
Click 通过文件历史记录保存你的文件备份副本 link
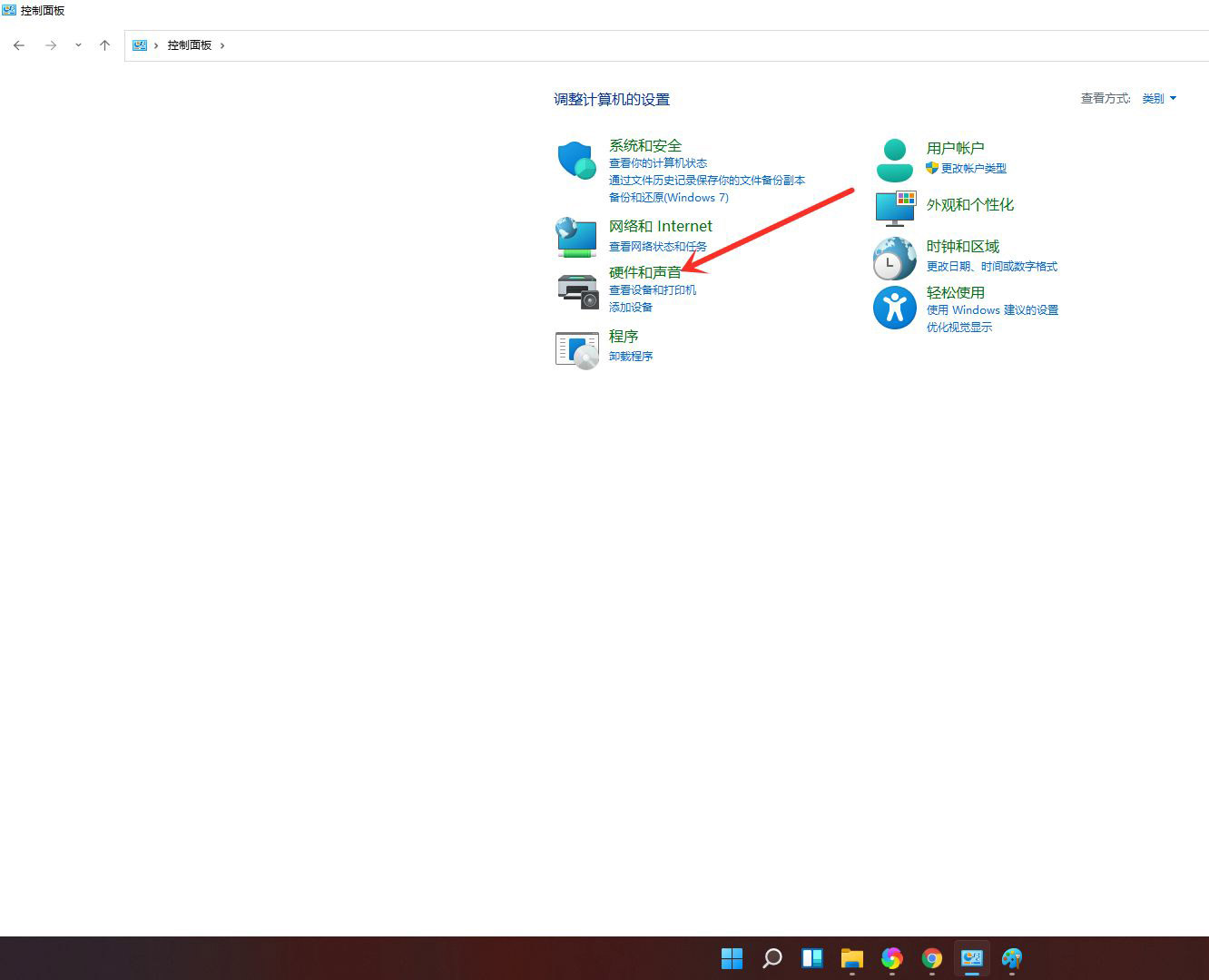click(707, 181)
